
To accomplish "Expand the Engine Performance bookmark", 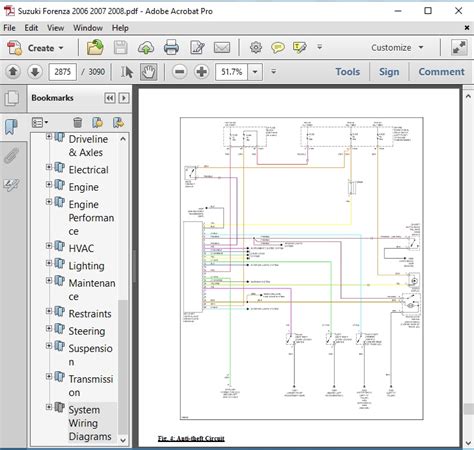I will tap(49, 201).
